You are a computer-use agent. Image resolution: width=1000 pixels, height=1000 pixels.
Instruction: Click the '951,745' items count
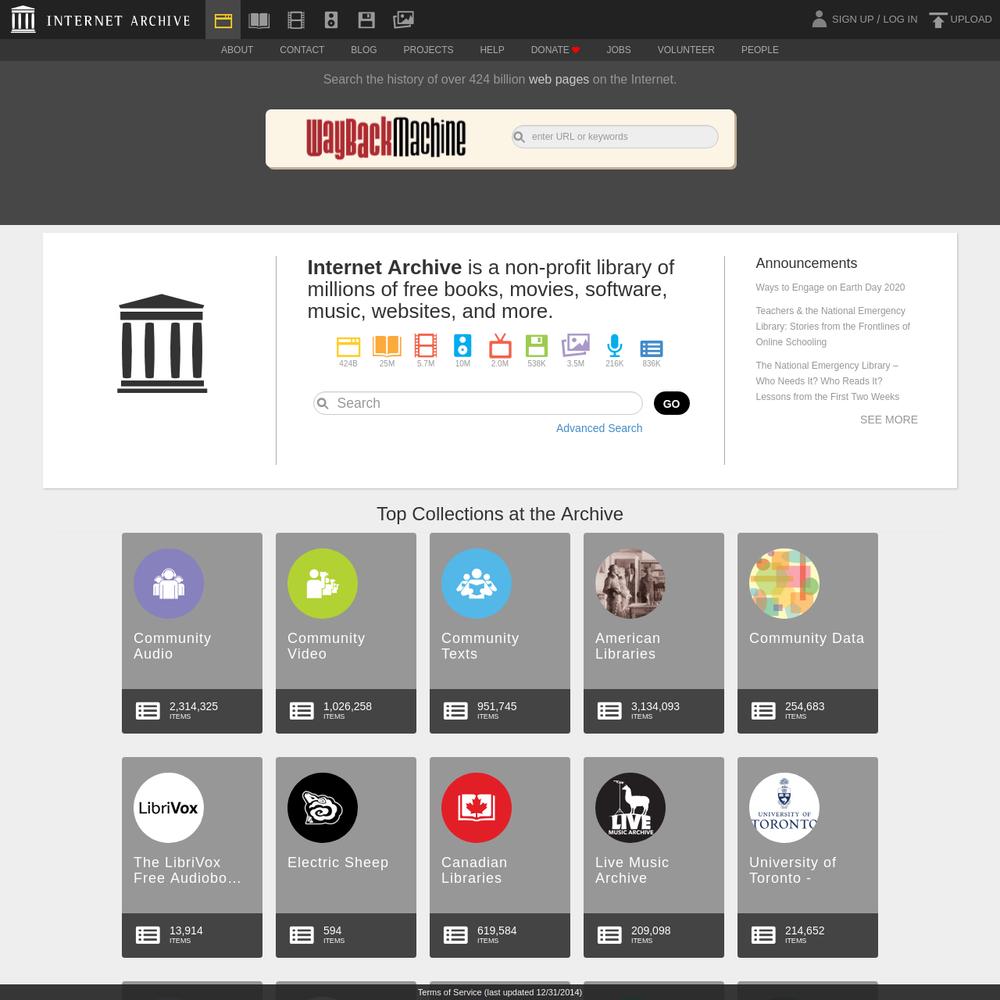point(497,707)
